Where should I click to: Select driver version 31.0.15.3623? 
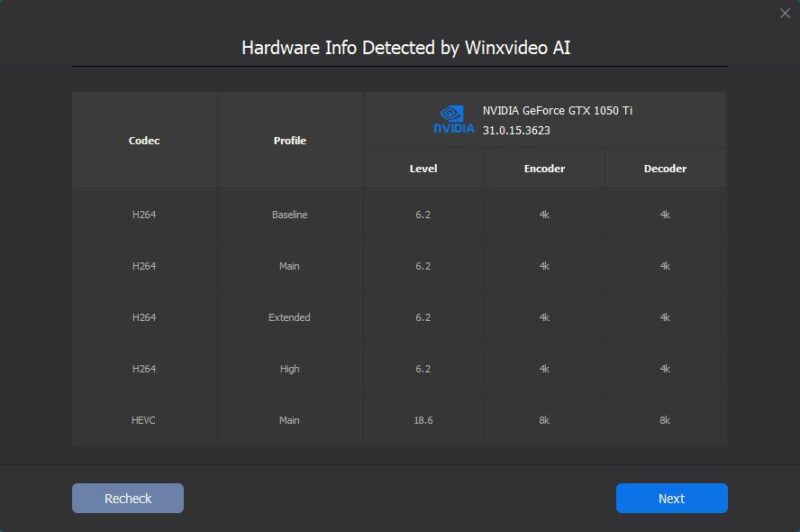tap(516, 130)
